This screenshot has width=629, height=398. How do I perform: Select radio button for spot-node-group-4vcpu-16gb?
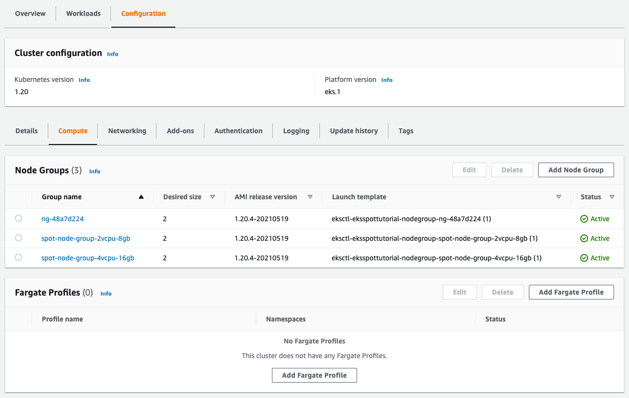pos(18,258)
